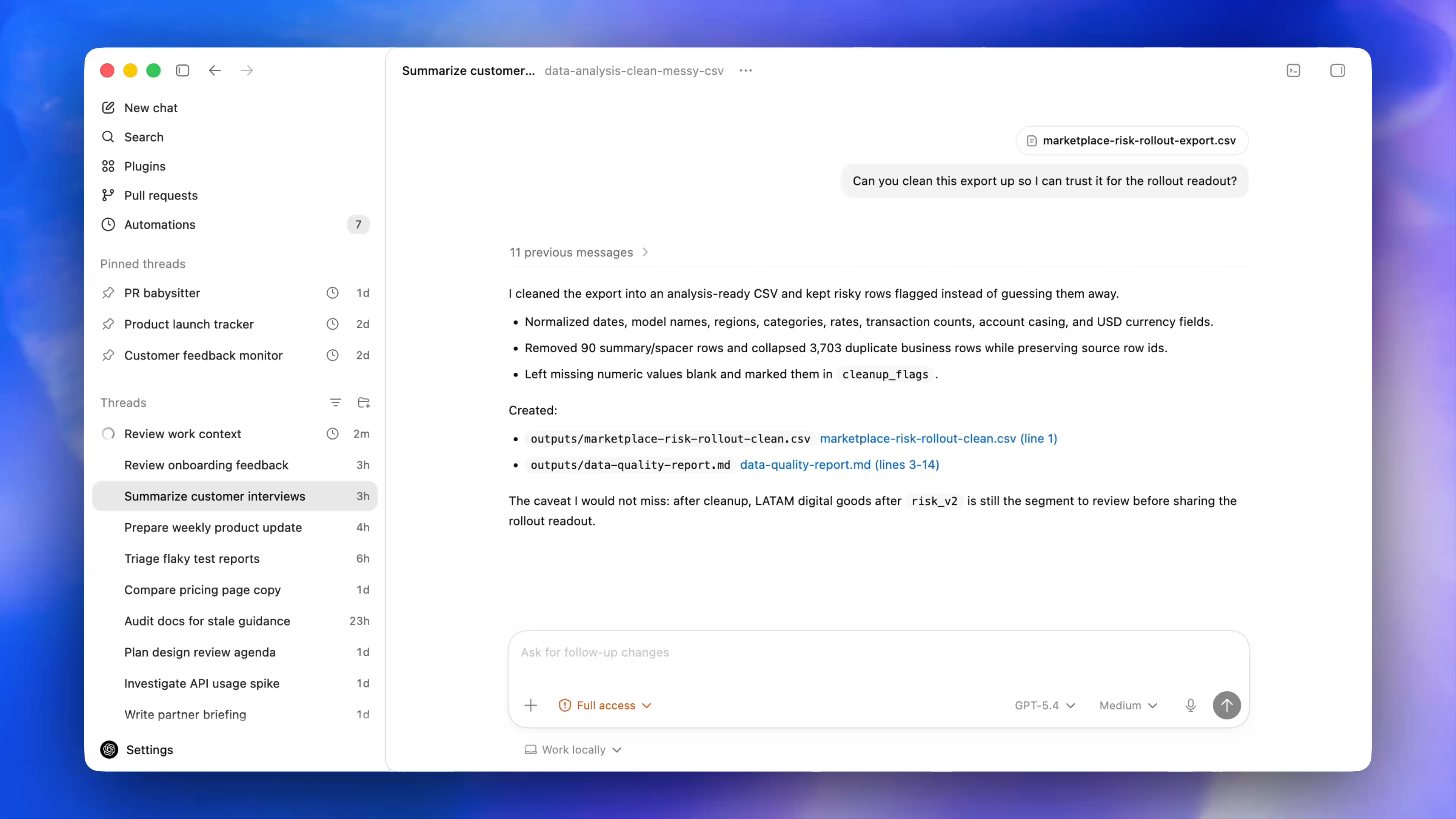
Task: Toggle the sidebar panel icon
Action: (182, 71)
